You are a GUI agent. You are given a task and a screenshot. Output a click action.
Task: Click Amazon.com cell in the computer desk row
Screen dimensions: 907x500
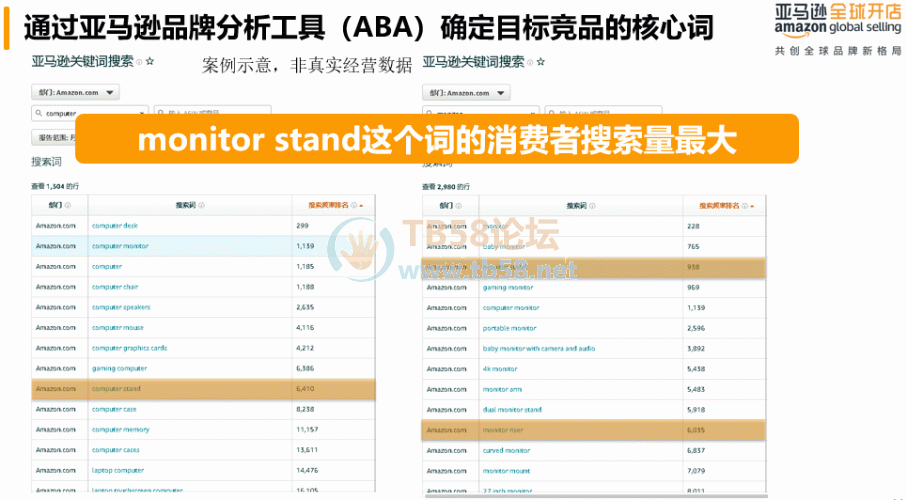tap(56, 226)
